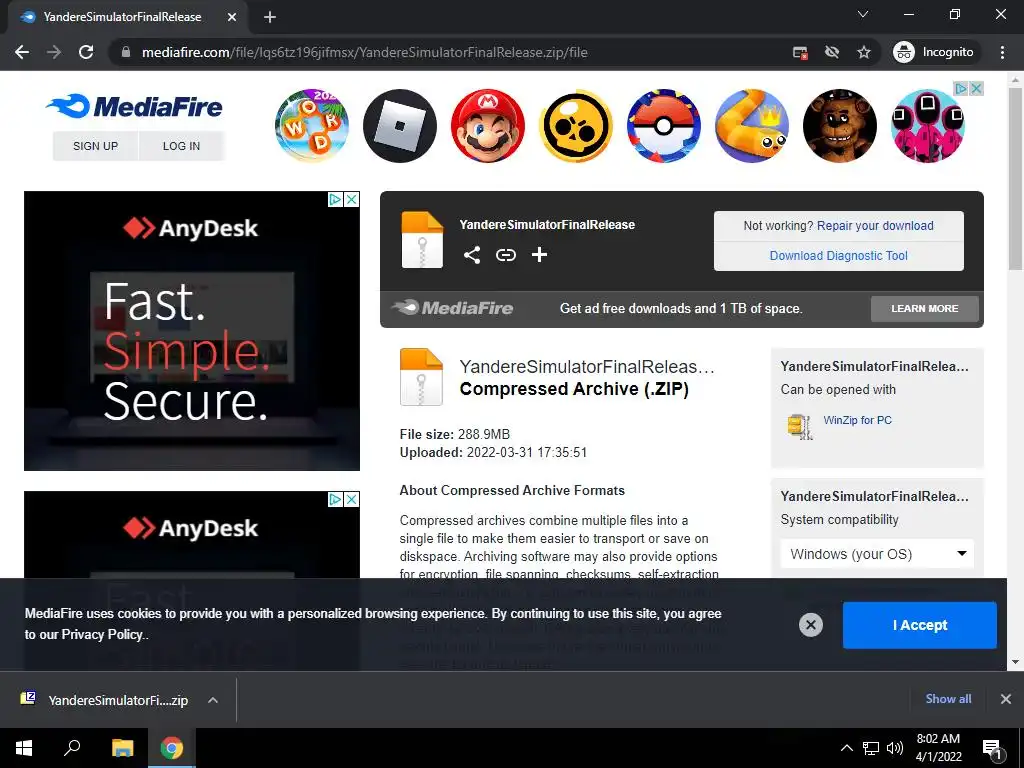The height and width of the screenshot is (768, 1024).
Task: Open the Roblox game ad icon
Action: (x=400, y=125)
